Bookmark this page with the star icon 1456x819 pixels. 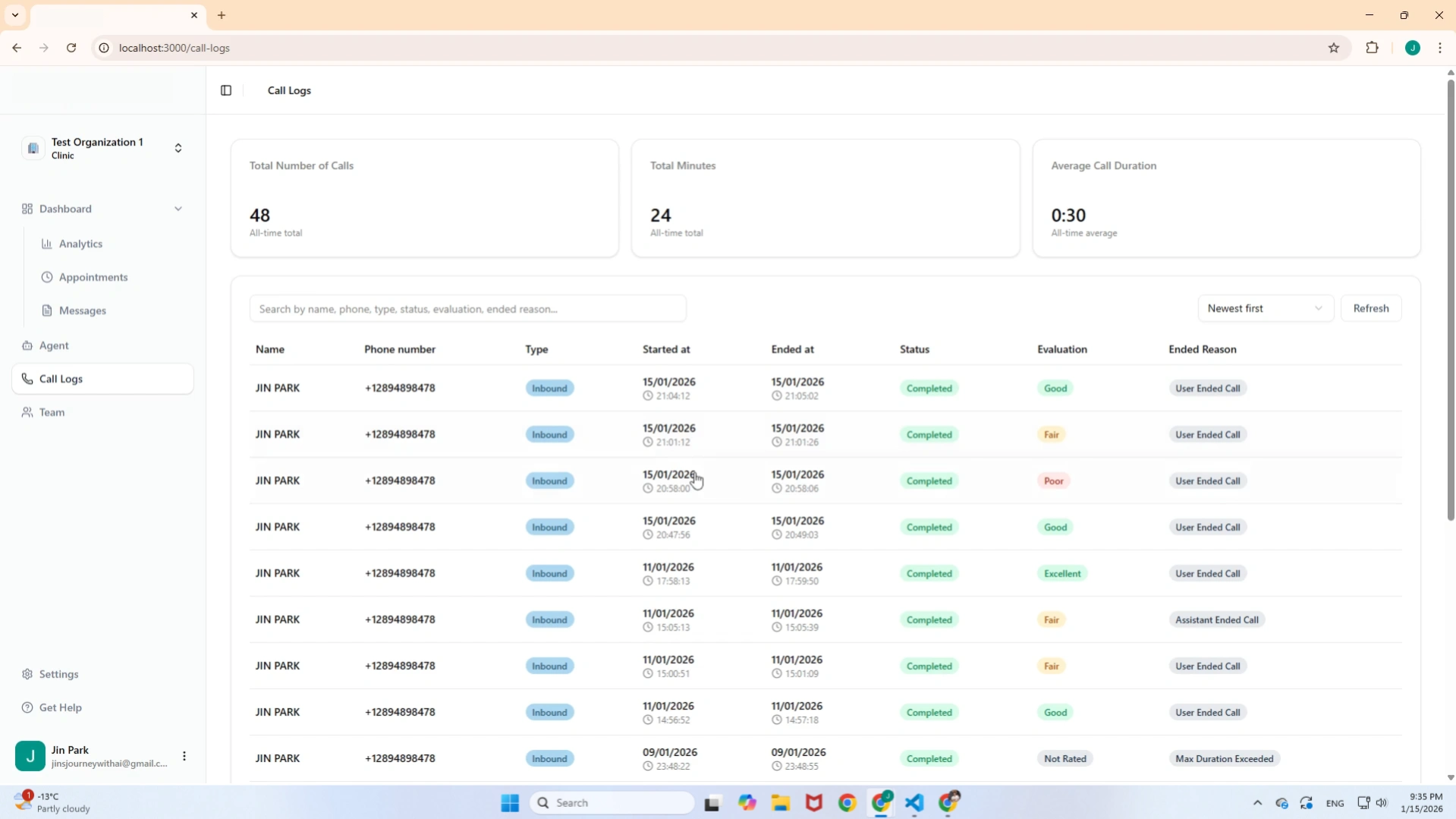tap(1334, 48)
